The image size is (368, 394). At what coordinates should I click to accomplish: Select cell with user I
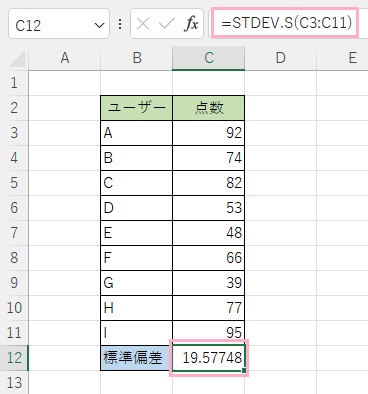point(136,333)
